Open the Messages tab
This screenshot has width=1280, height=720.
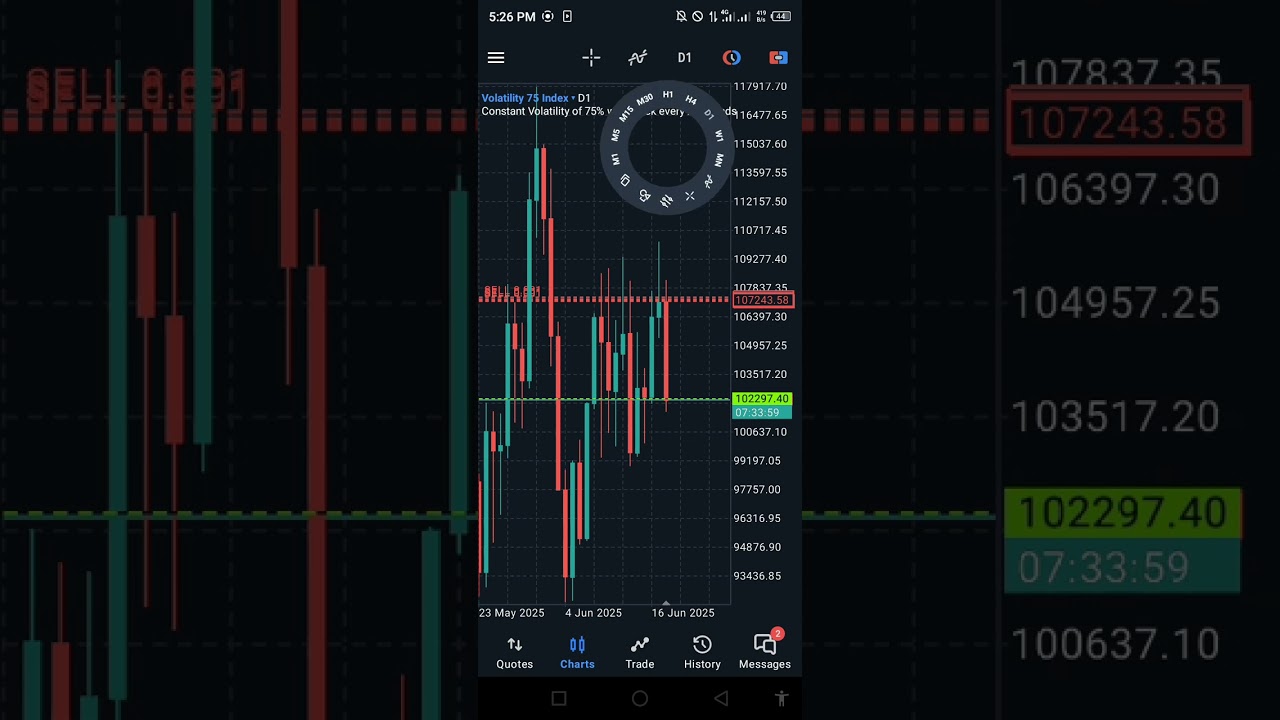pos(764,653)
